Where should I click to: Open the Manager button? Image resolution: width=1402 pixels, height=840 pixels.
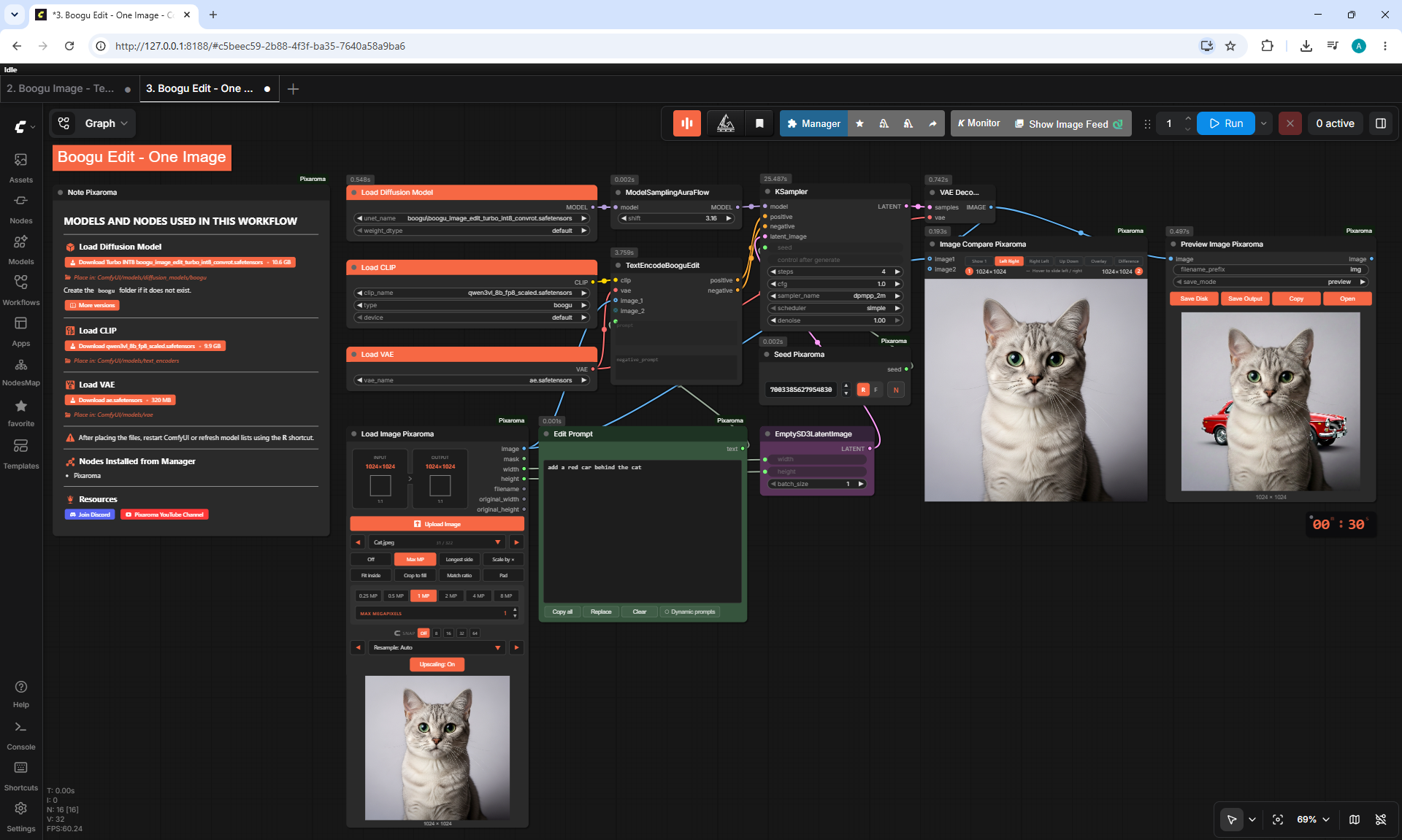tap(813, 123)
